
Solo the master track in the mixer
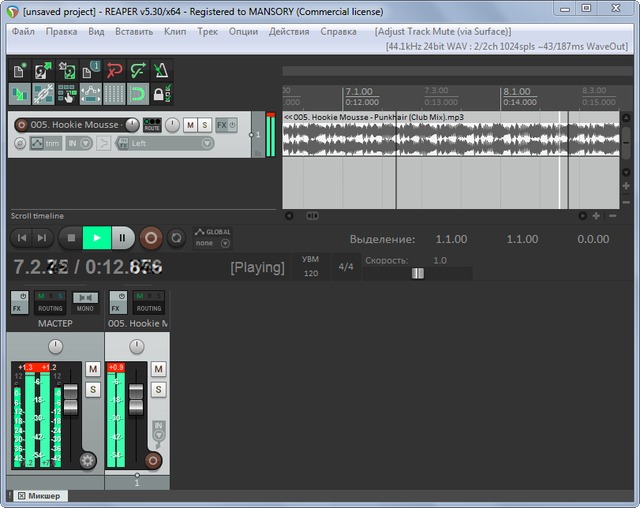(93, 390)
